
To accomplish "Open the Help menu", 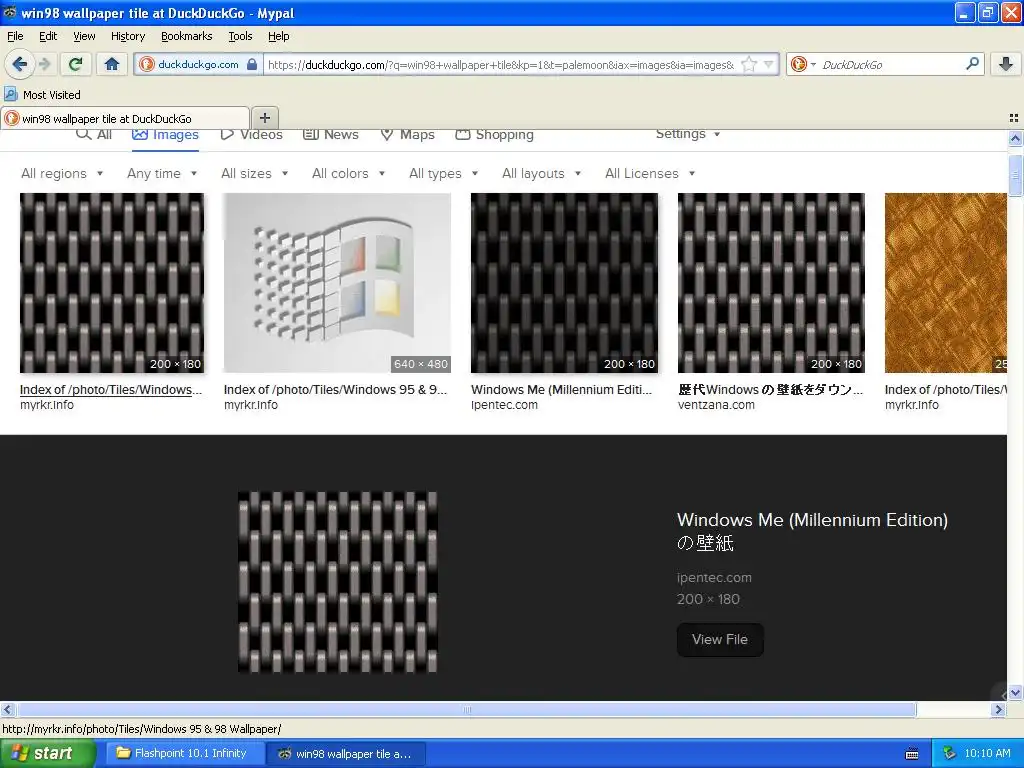I will [x=278, y=36].
